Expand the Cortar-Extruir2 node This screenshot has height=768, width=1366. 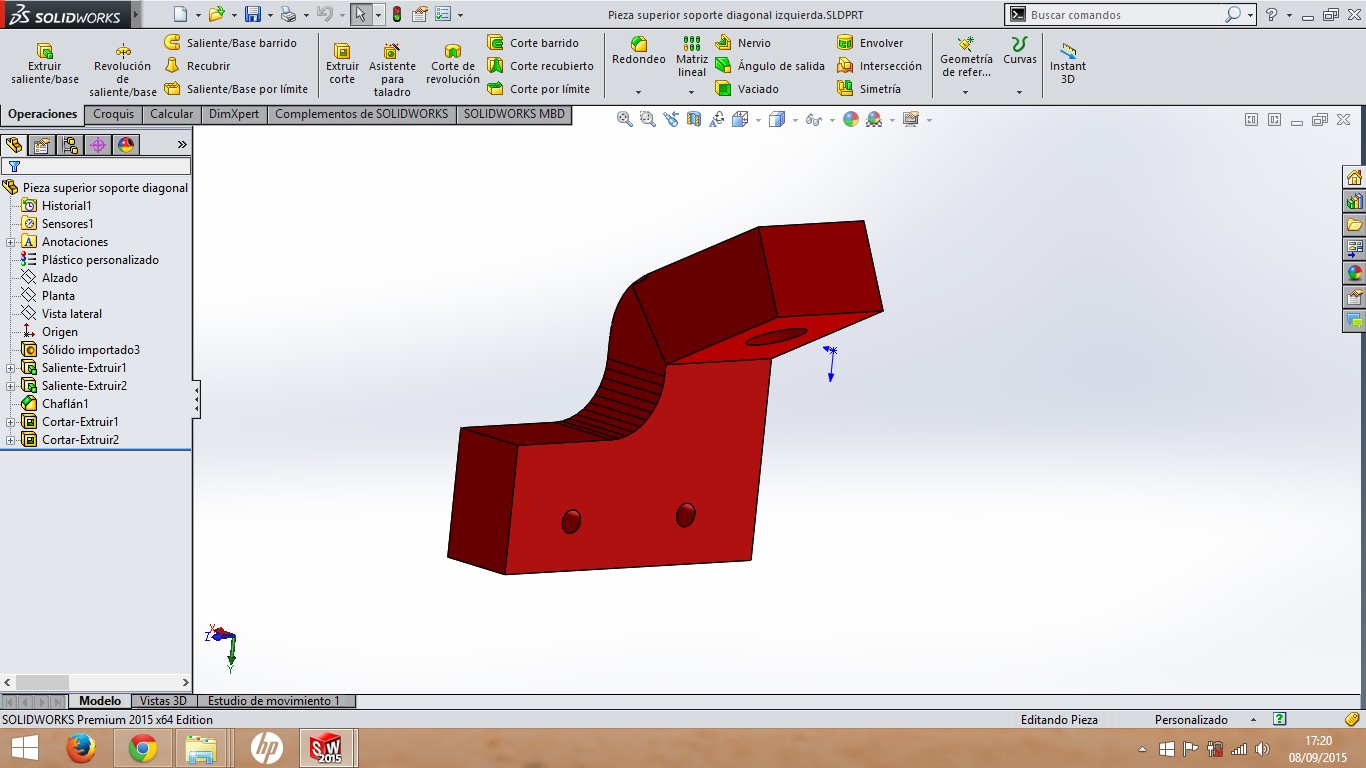(x=10, y=440)
